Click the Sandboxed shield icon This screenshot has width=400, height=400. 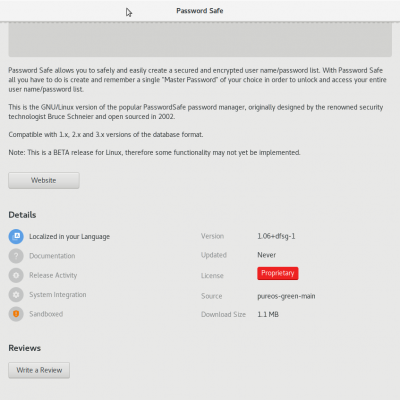tap(16, 314)
